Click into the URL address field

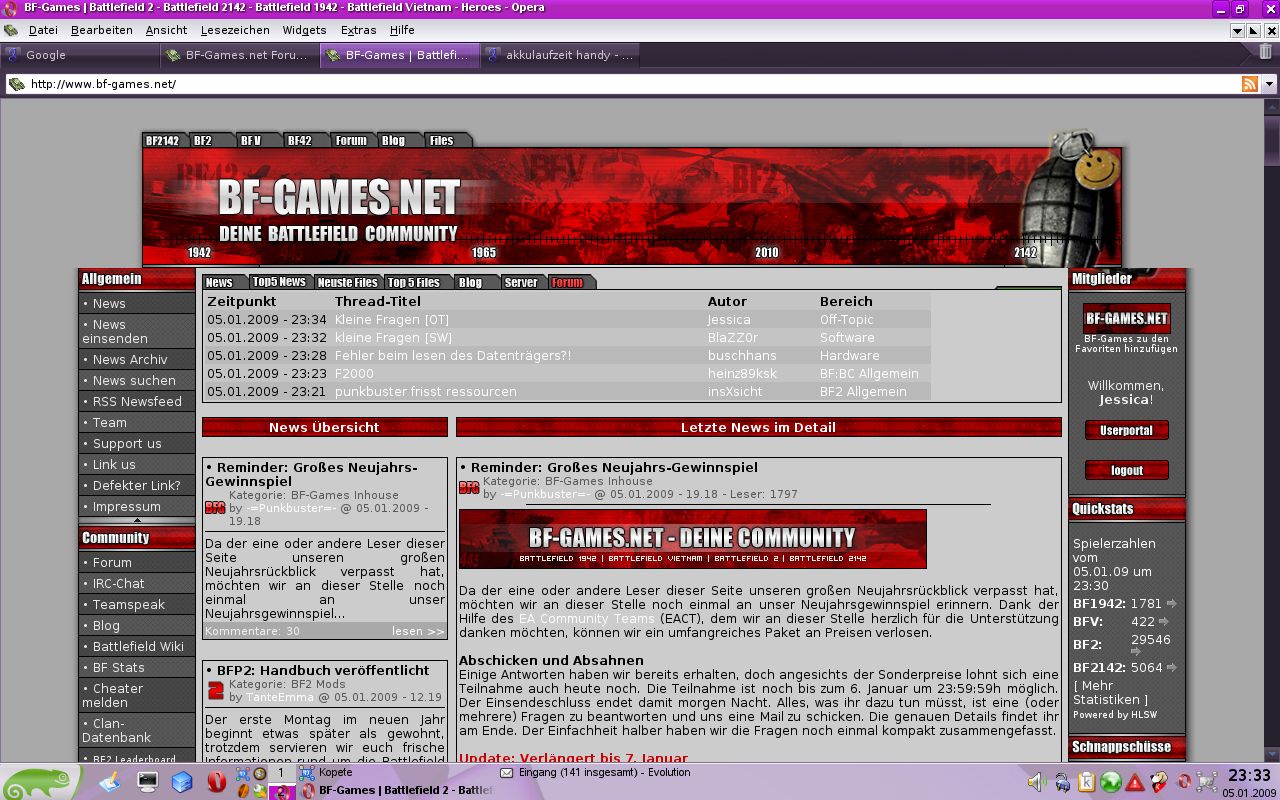(x=600, y=84)
